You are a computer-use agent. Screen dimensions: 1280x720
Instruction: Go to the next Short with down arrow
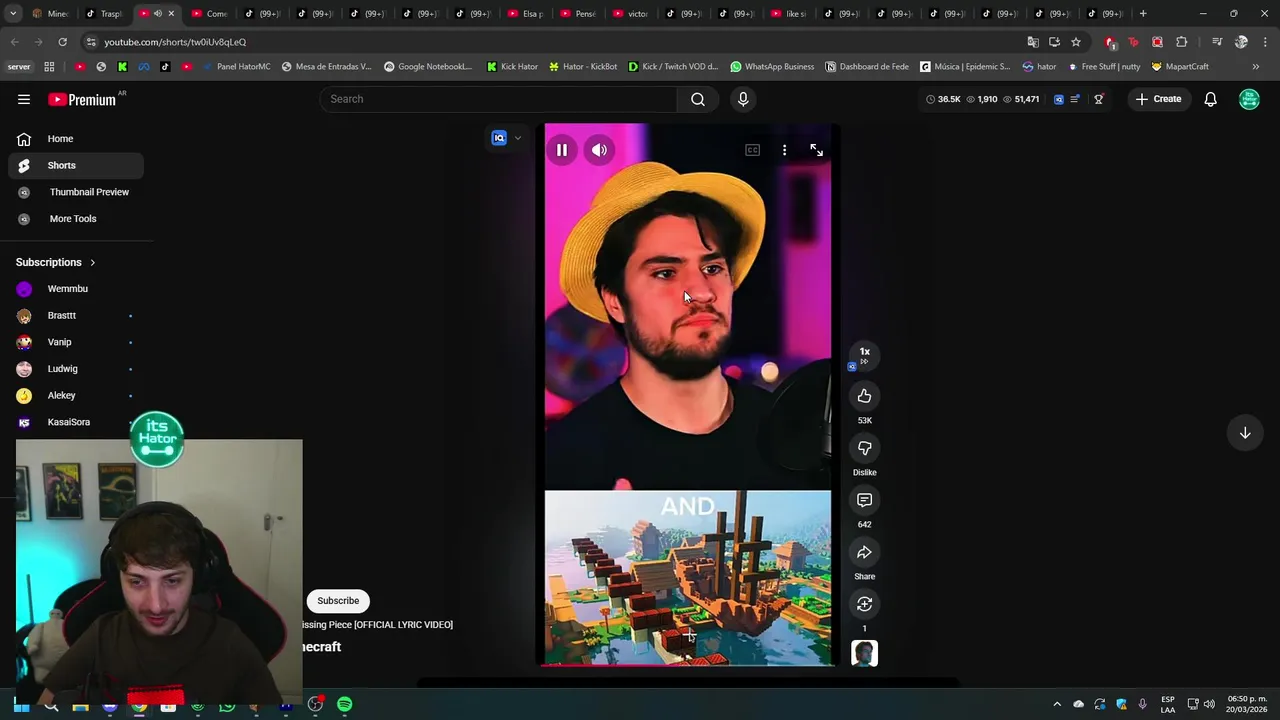click(1245, 433)
